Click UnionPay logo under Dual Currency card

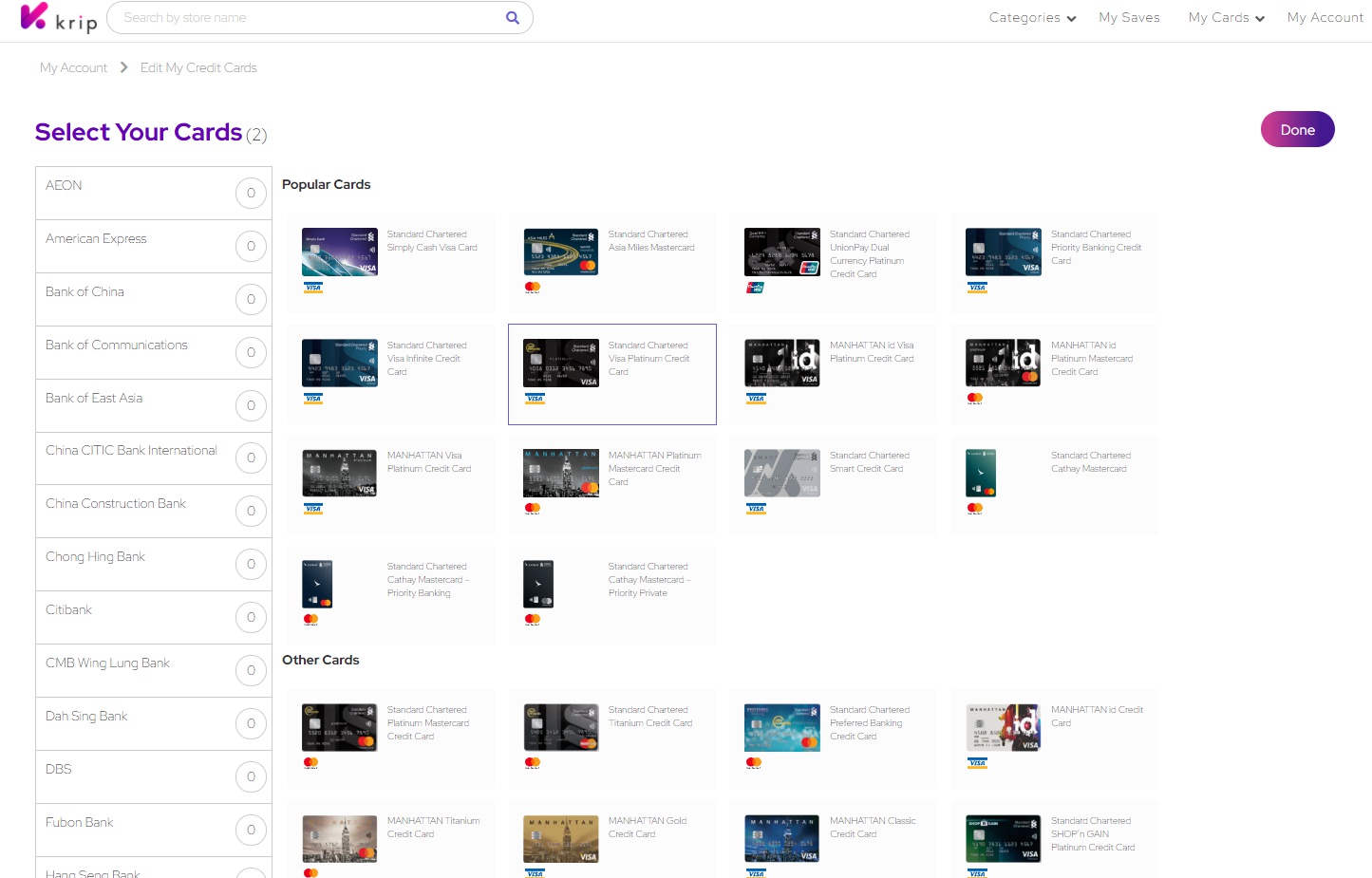pos(755,288)
